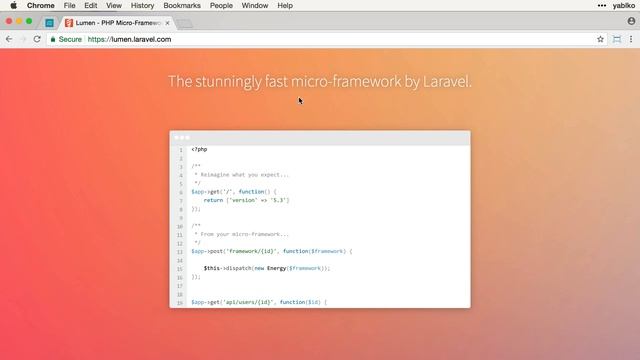
Task: Click the '<?php' line in code sample
Action: point(199,149)
